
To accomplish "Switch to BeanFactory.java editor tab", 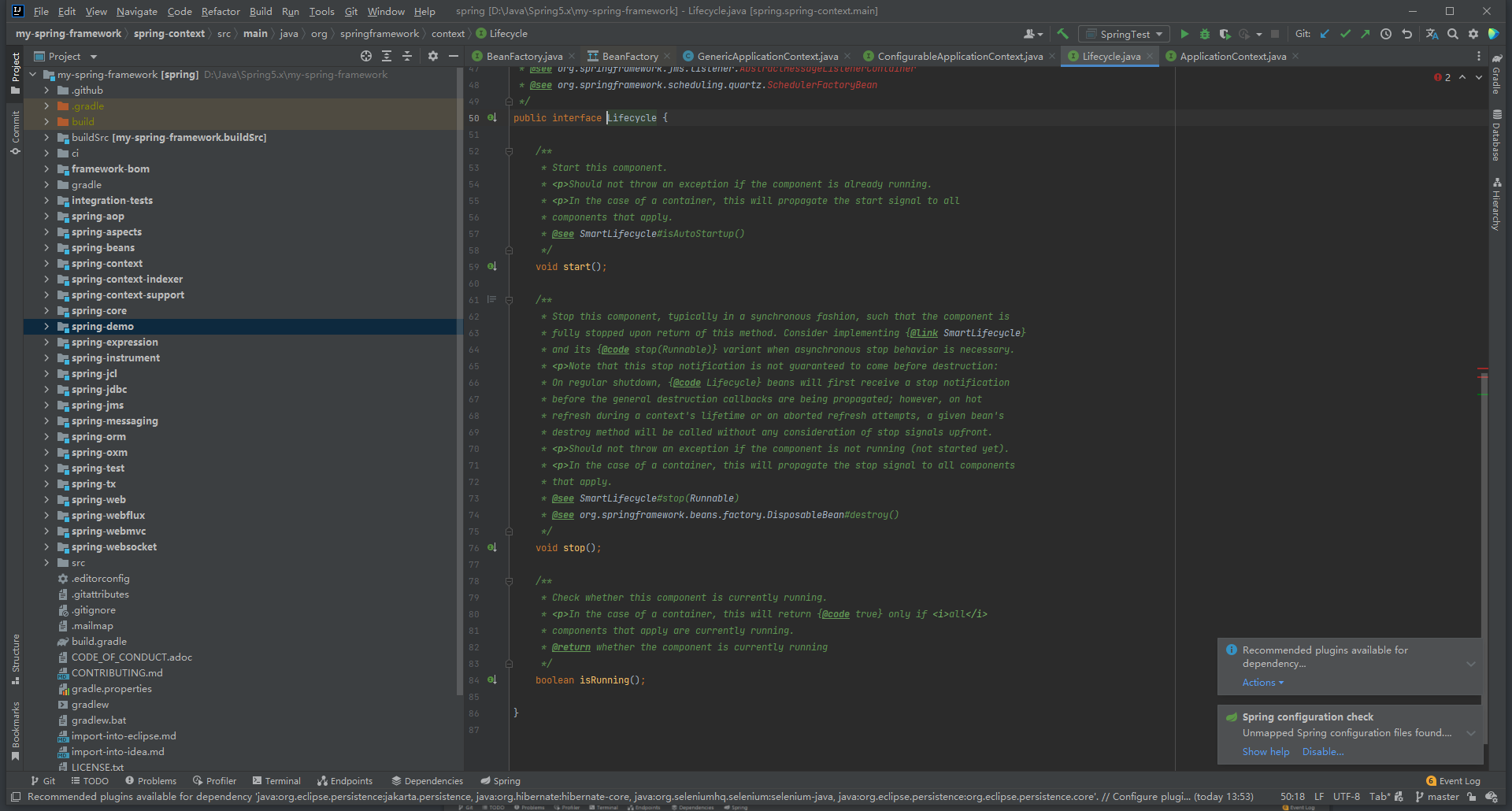I will (524, 56).
